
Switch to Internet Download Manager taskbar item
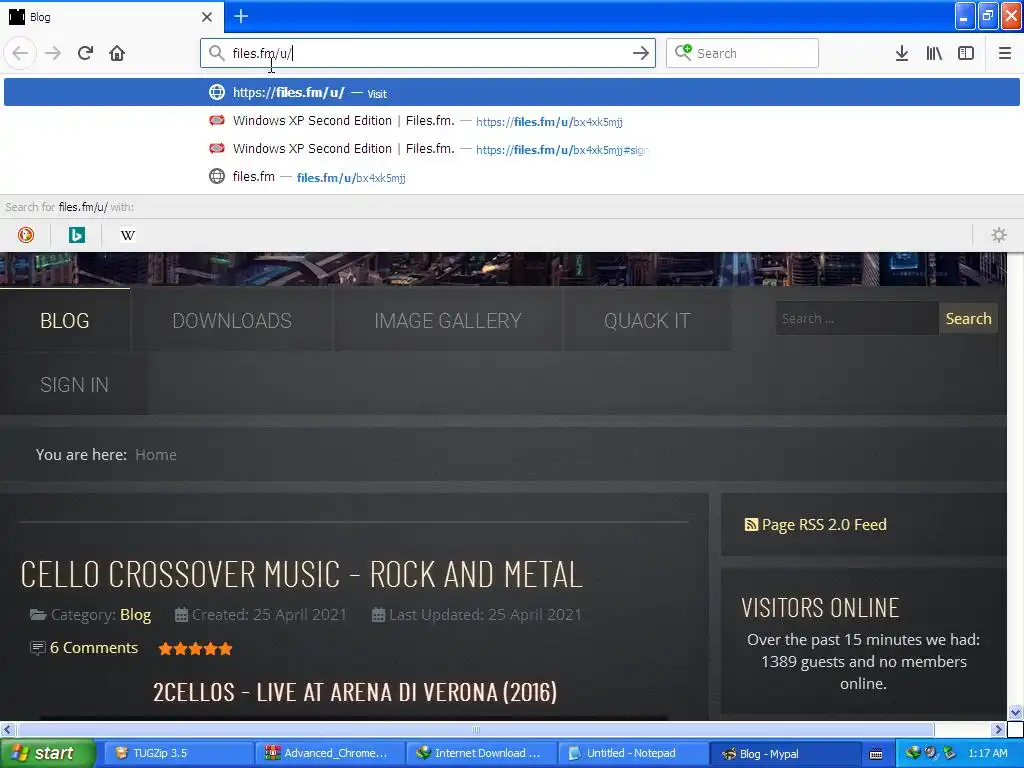481,753
